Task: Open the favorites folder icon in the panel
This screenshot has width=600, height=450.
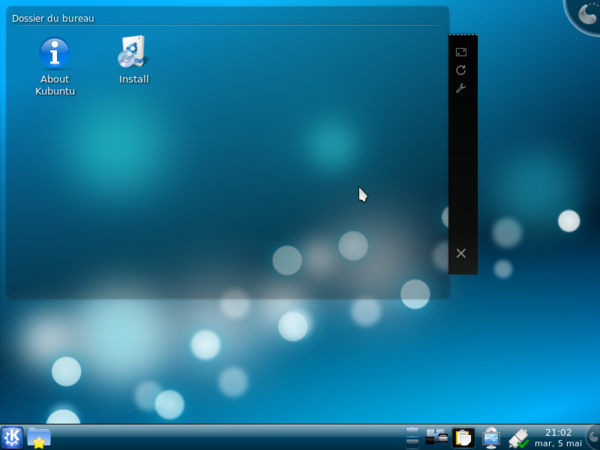Action: tap(39, 437)
